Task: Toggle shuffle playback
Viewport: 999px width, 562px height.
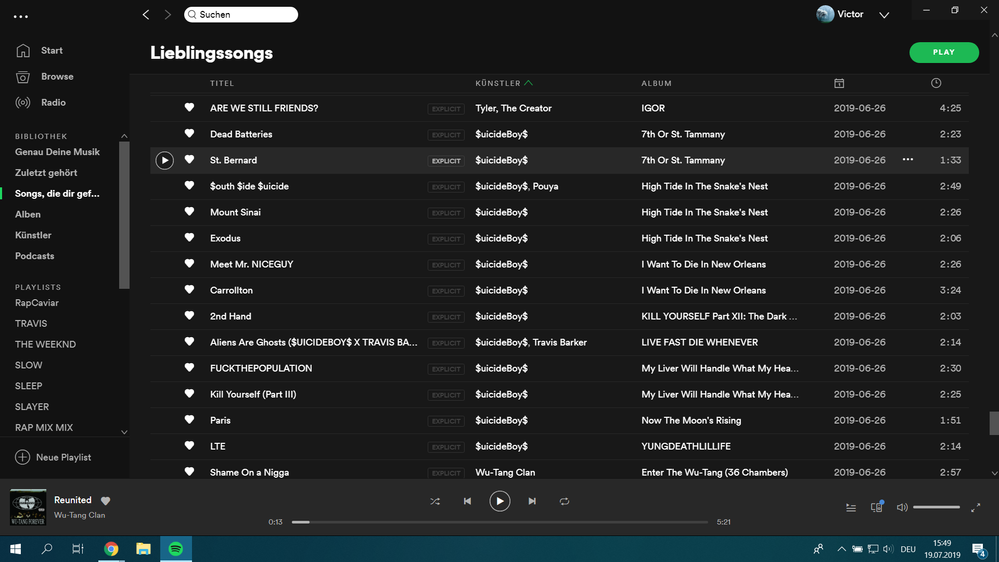Action: pos(435,501)
